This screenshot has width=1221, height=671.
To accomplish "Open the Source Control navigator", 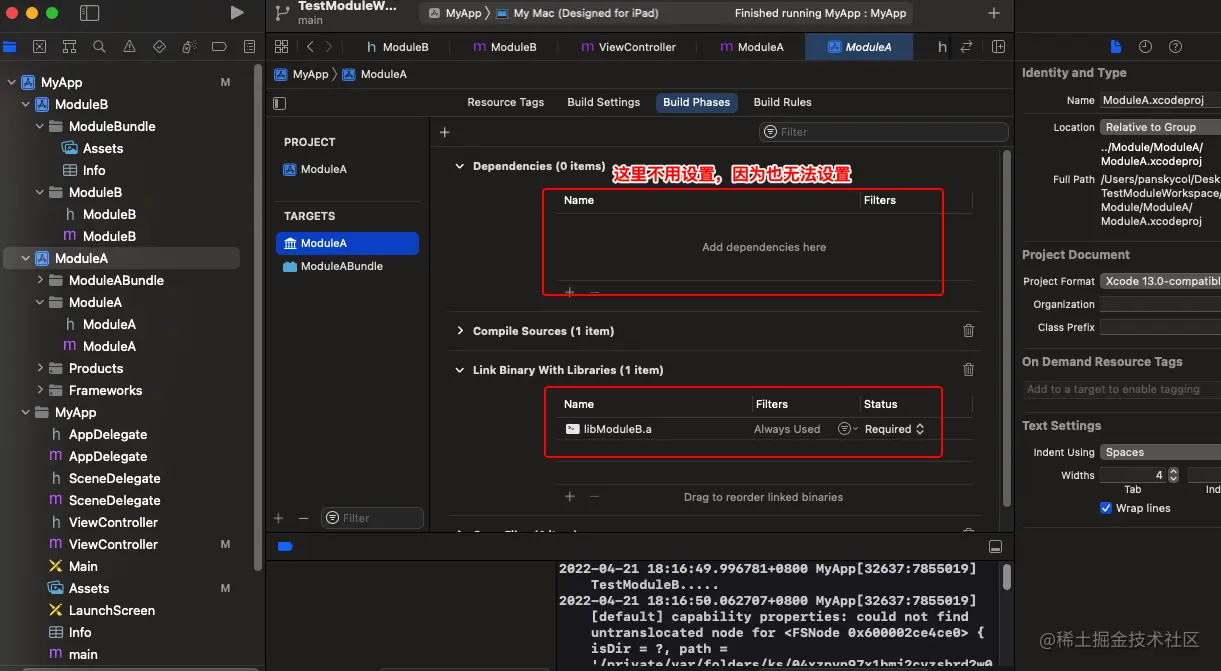I will coord(39,47).
